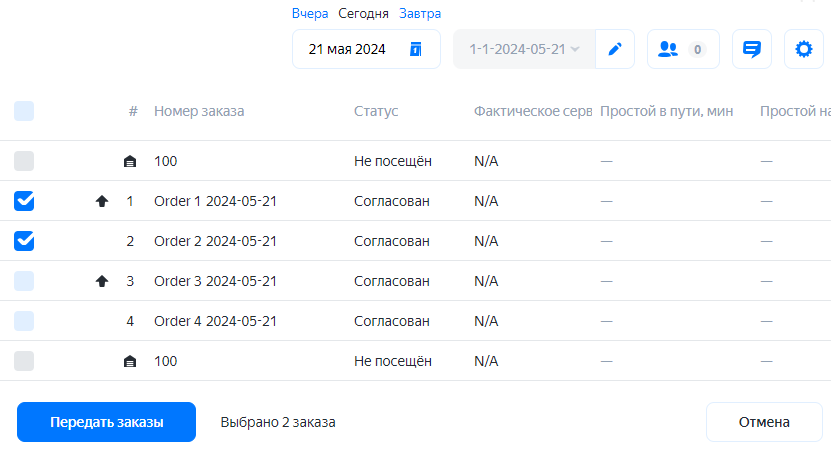Click the Отмена button
The image size is (836, 453).
coord(764,422)
